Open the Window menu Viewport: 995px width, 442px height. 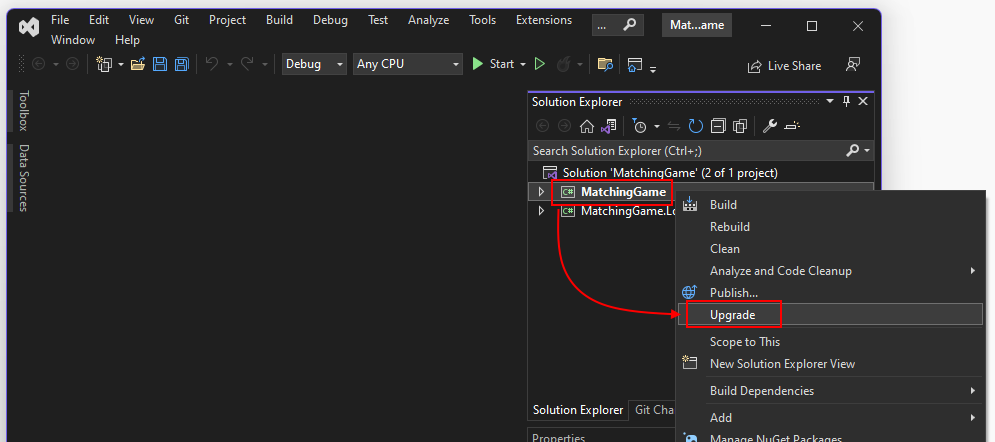(x=73, y=40)
